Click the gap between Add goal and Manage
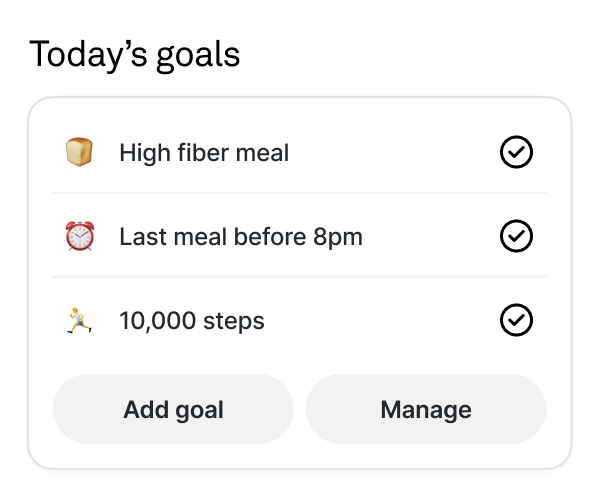Viewport: 600px width, 500px height. (x=300, y=409)
